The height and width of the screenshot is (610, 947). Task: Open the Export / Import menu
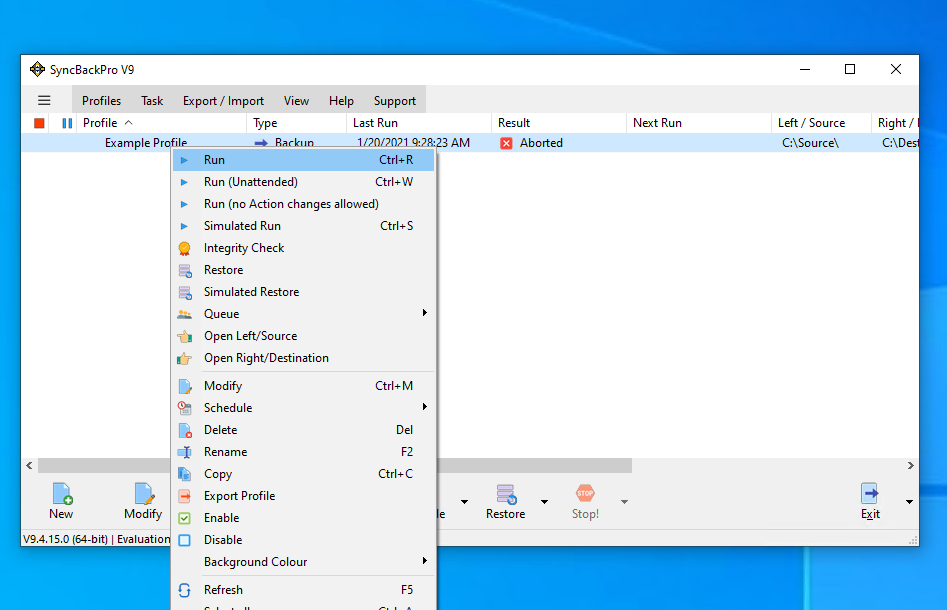[223, 101]
